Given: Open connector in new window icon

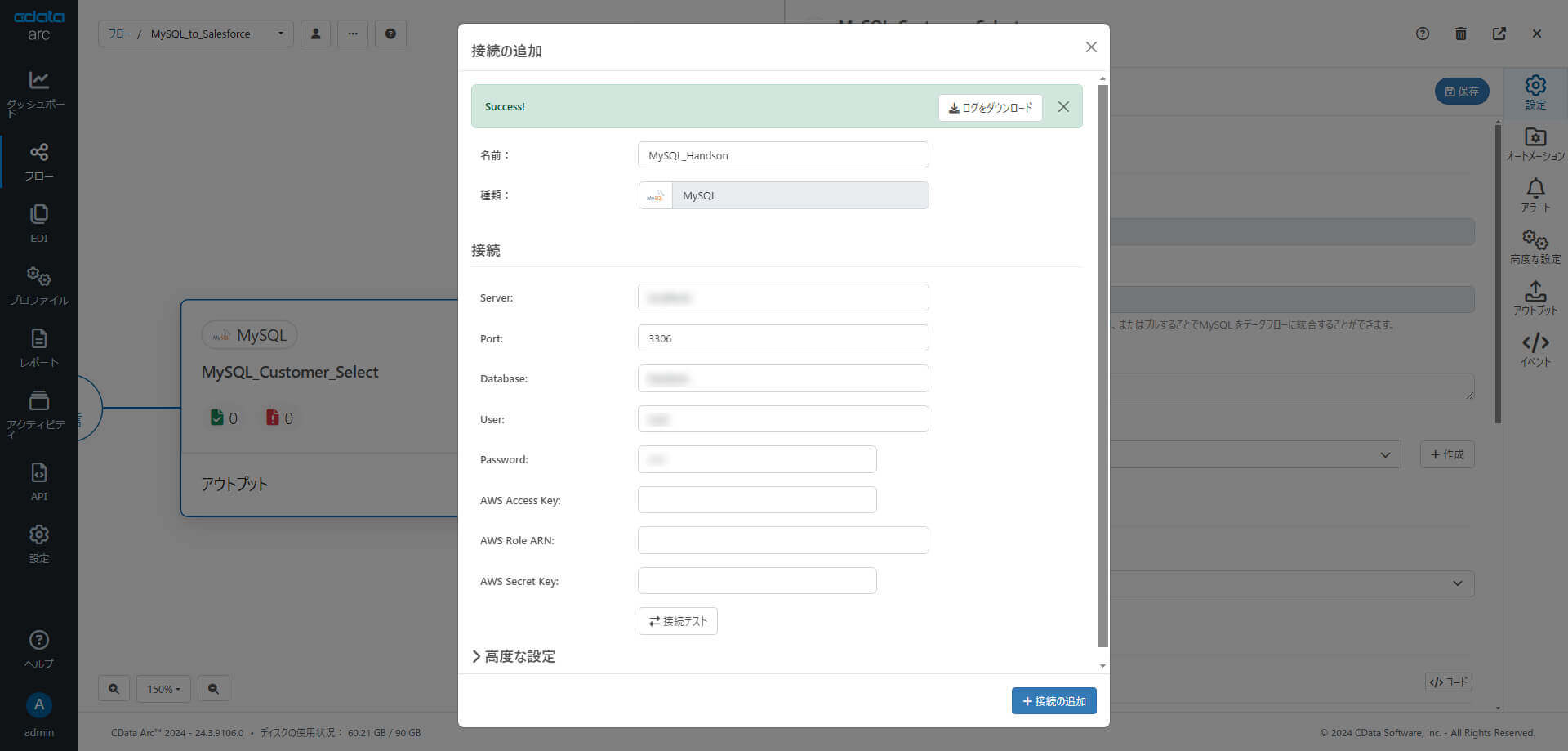Looking at the screenshot, I should click(1499, 34).
